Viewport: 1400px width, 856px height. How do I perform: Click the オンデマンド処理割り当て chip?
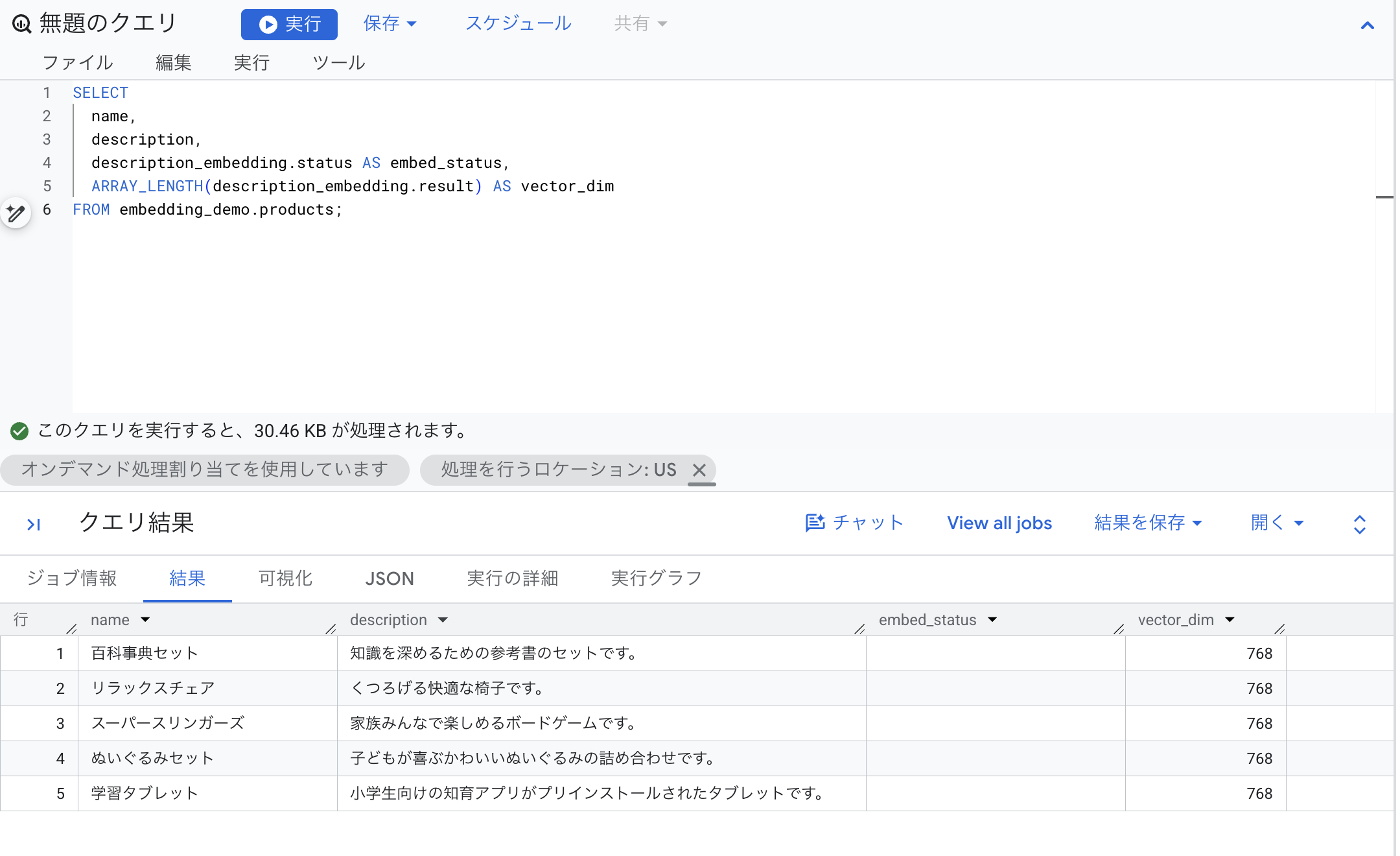pos(204,470)
